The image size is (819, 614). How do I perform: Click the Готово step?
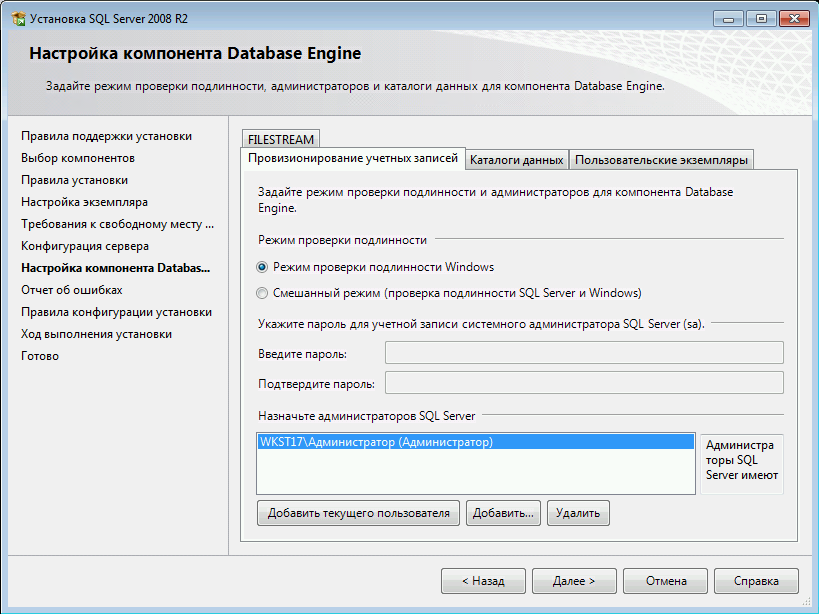40,356
